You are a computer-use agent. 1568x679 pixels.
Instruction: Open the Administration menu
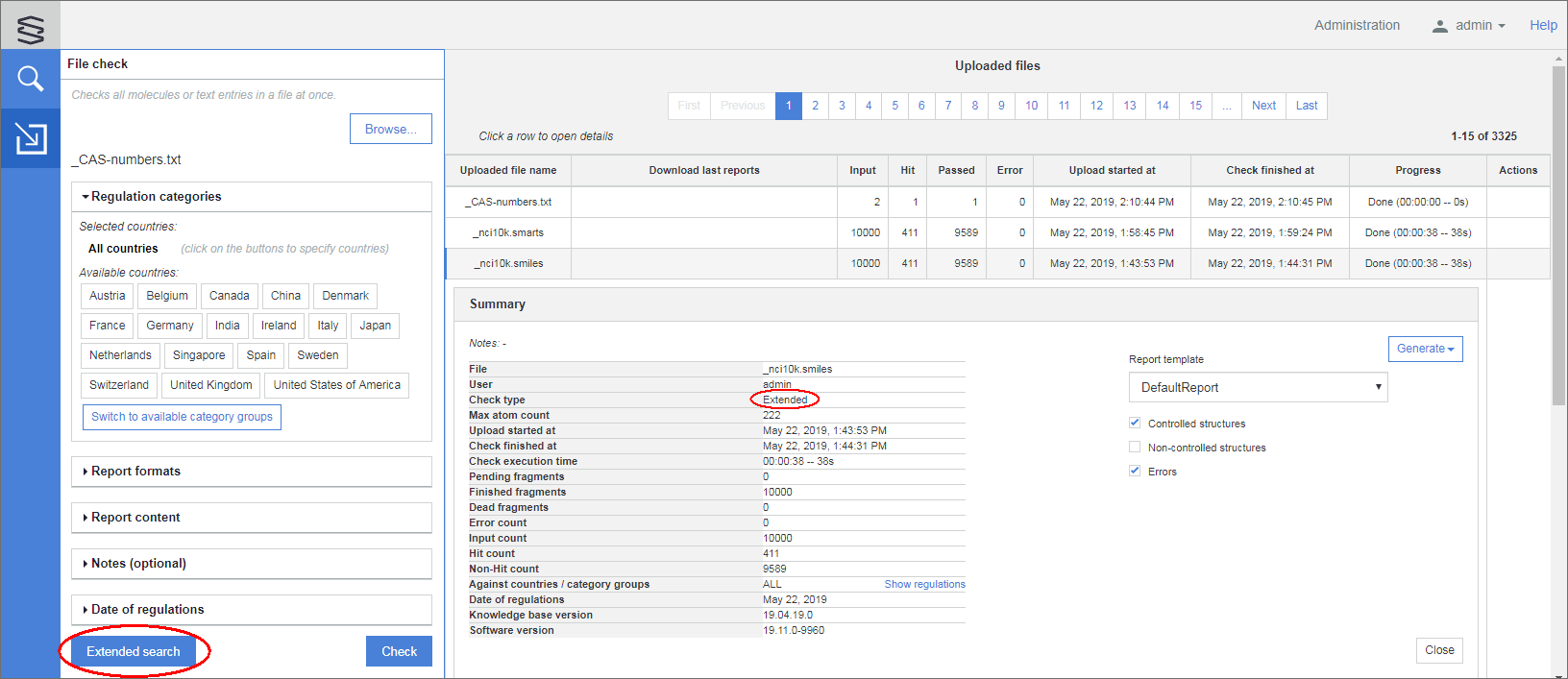(1357, 26)
